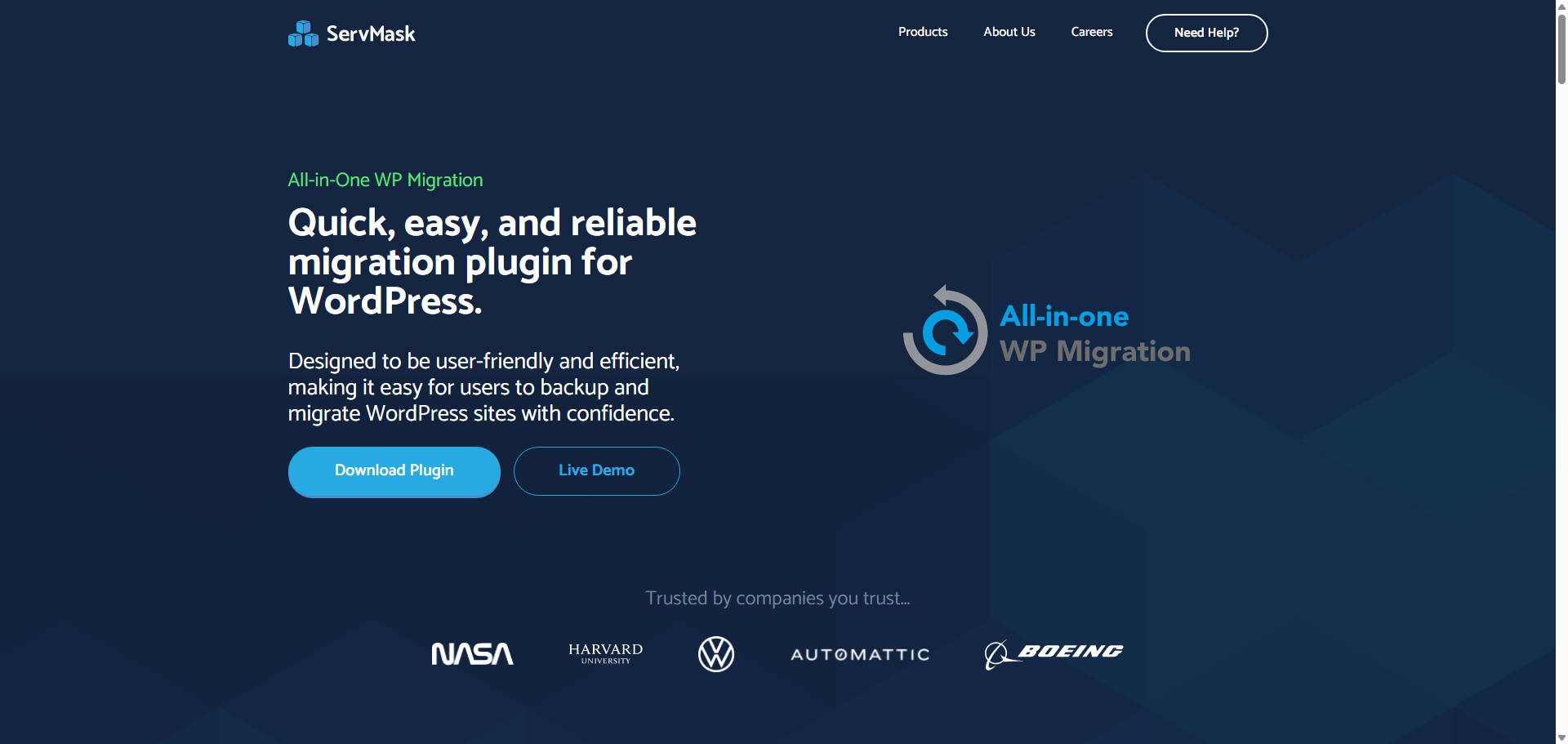Click the Boeing logo

1053,653
